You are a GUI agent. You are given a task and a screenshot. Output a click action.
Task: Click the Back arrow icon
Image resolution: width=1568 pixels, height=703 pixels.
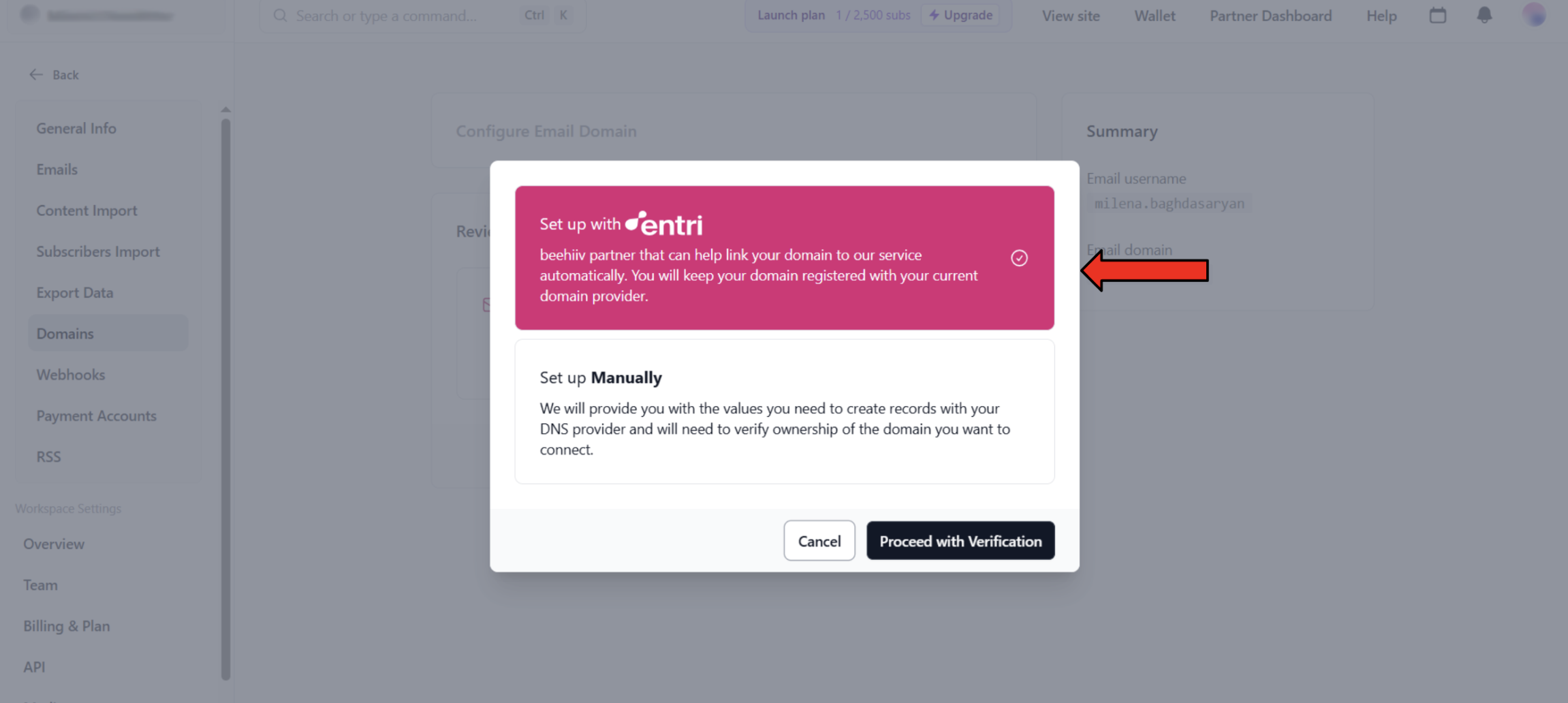tap(36, 74)
